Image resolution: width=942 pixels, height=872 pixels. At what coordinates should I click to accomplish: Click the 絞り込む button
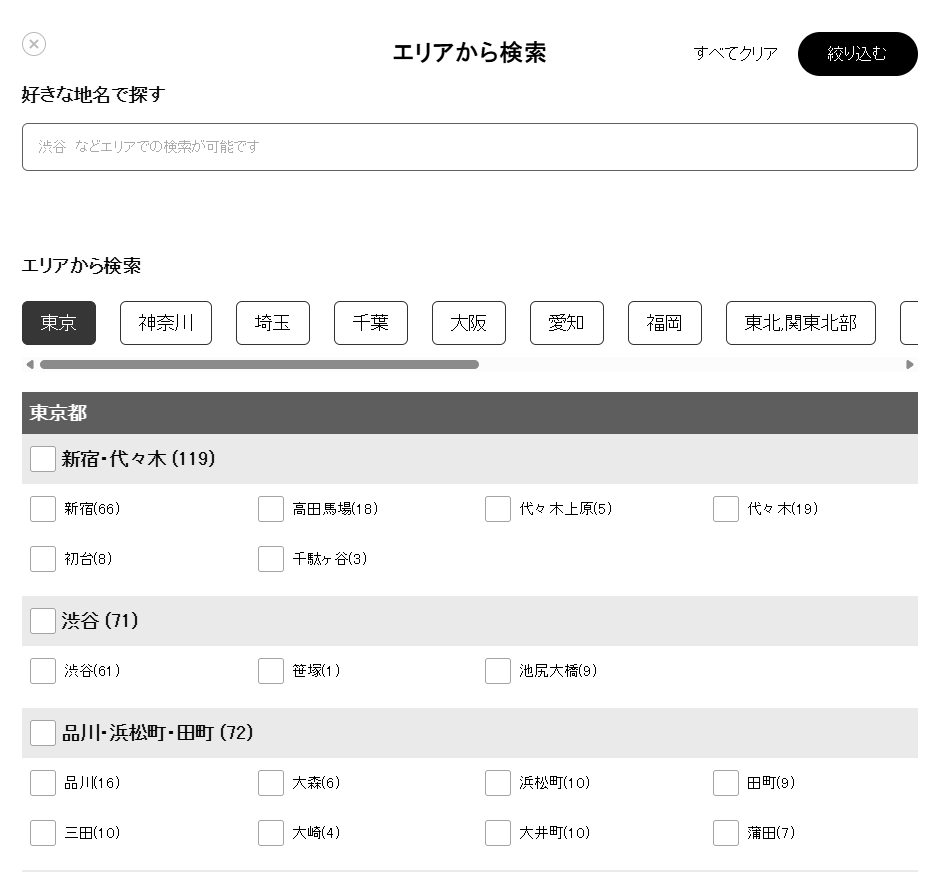[x=857, y=53]
